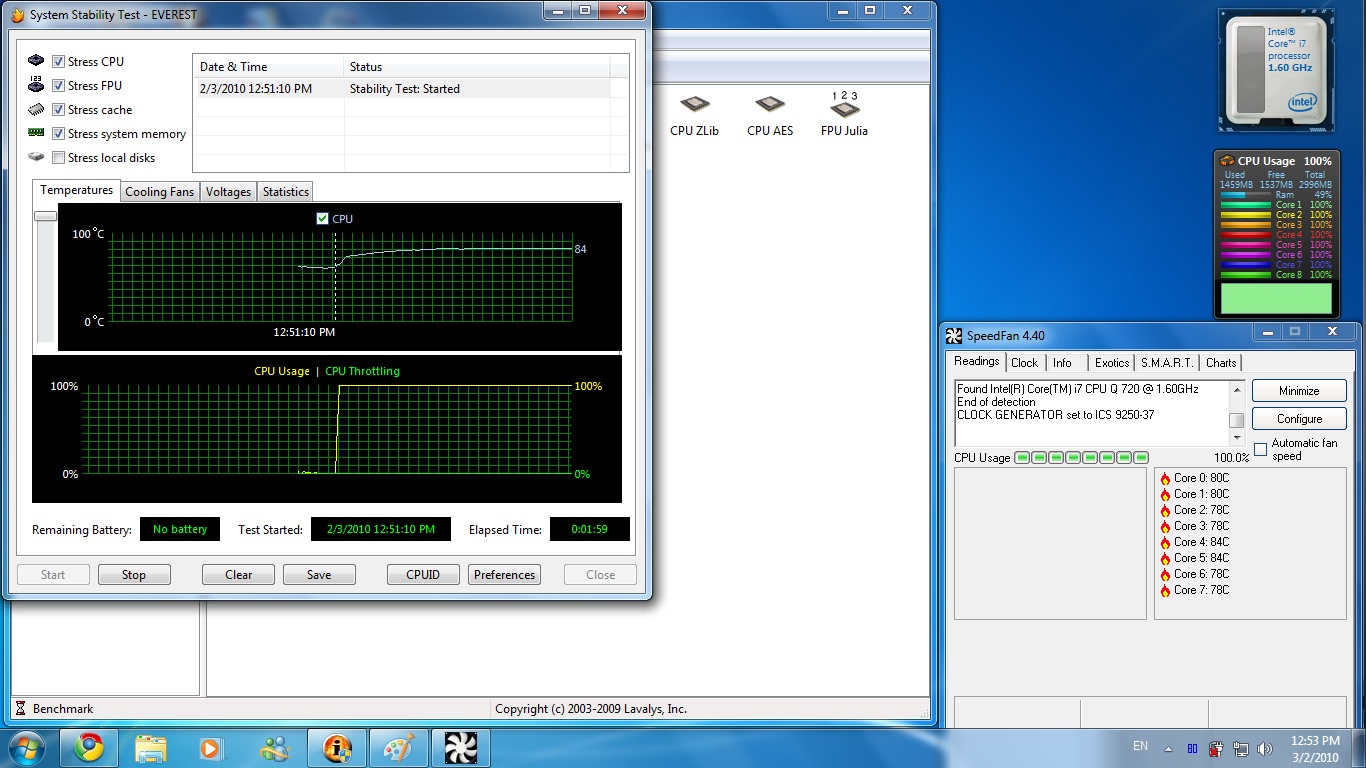
Task: Open the Paint taskbar icon
Action: (x=398, y=748)
